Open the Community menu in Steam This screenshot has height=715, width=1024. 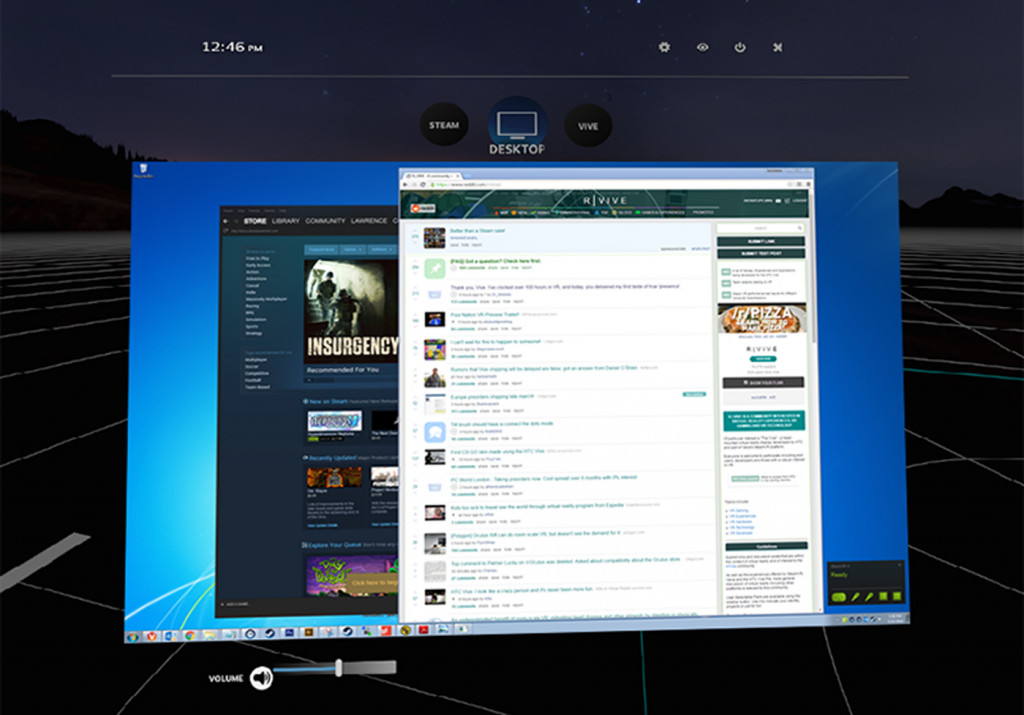[x=325, y=221]
